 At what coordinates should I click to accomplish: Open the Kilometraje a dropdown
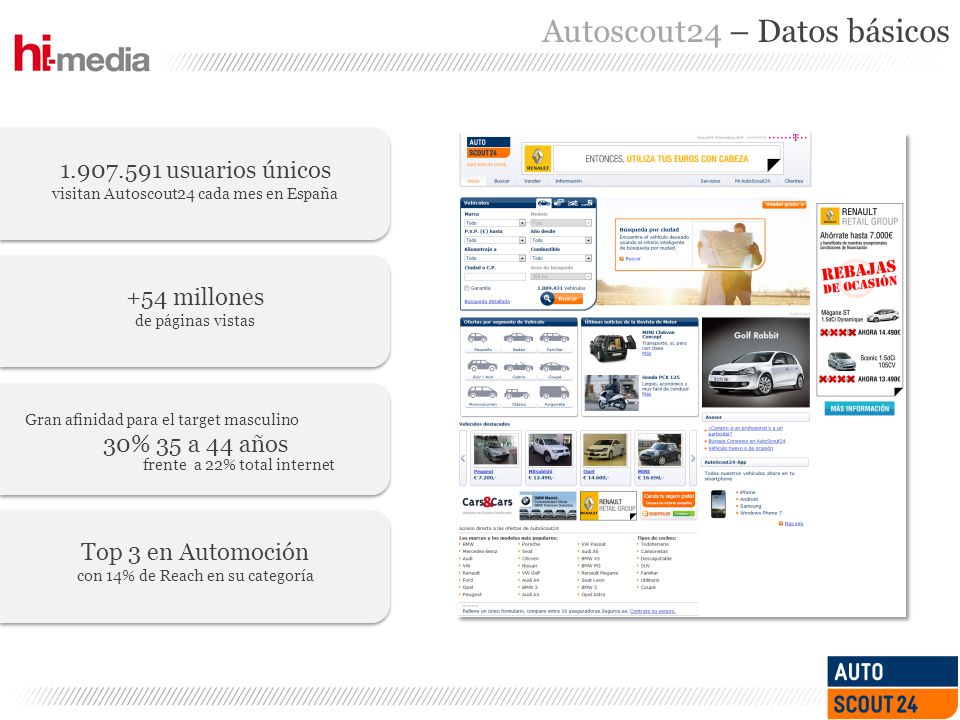495,258
